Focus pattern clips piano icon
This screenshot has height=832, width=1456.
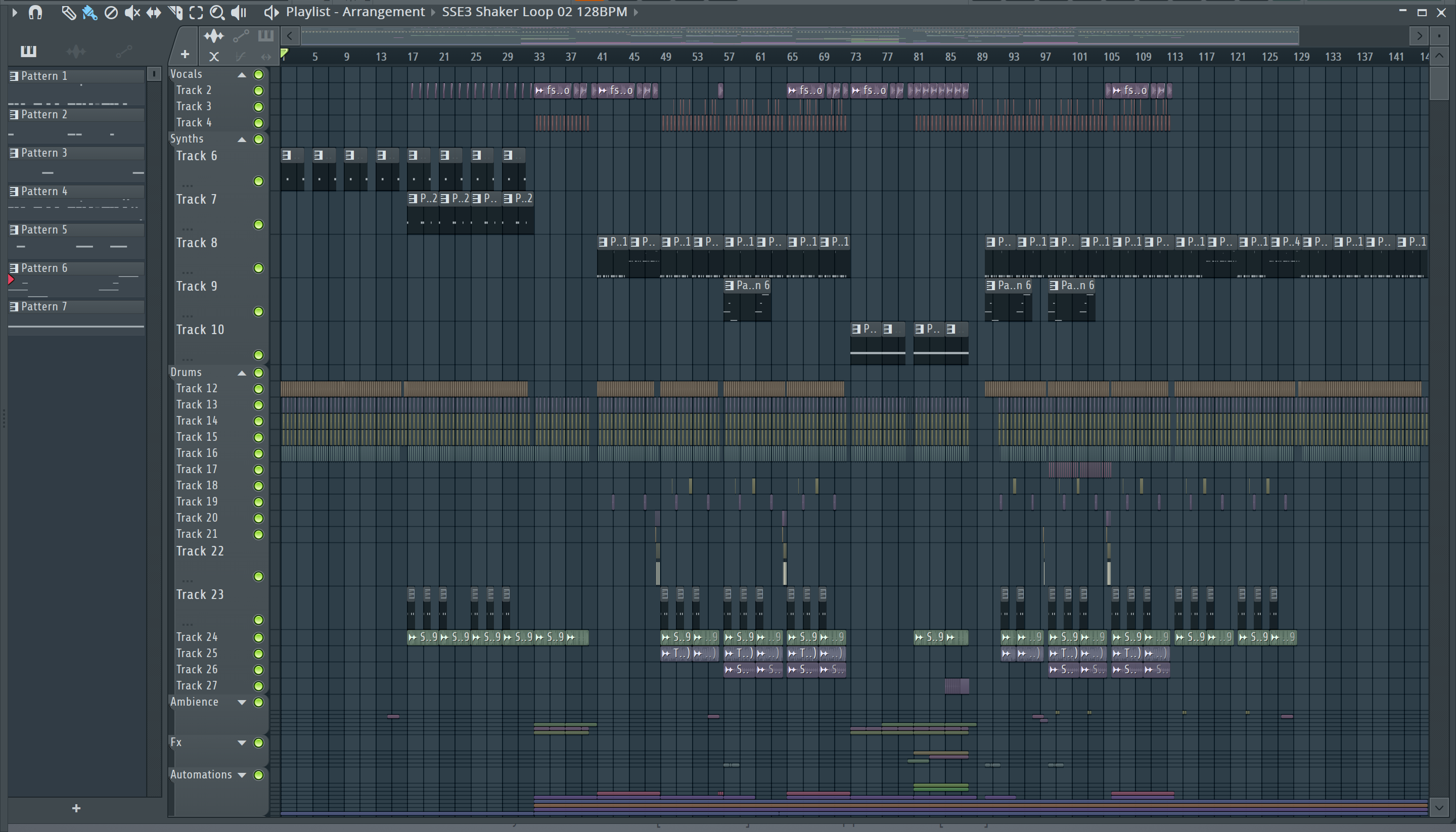(265, 36)
